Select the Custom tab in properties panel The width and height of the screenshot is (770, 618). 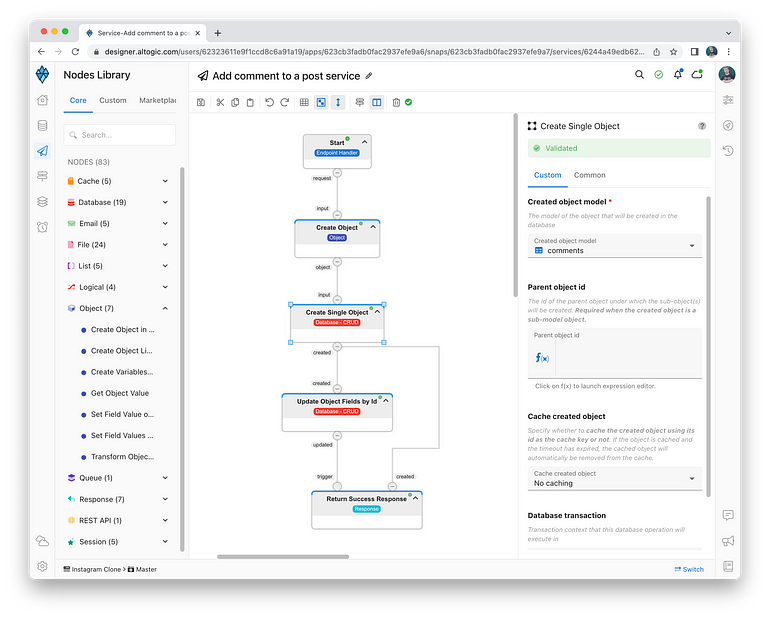(x=548, y=175)
